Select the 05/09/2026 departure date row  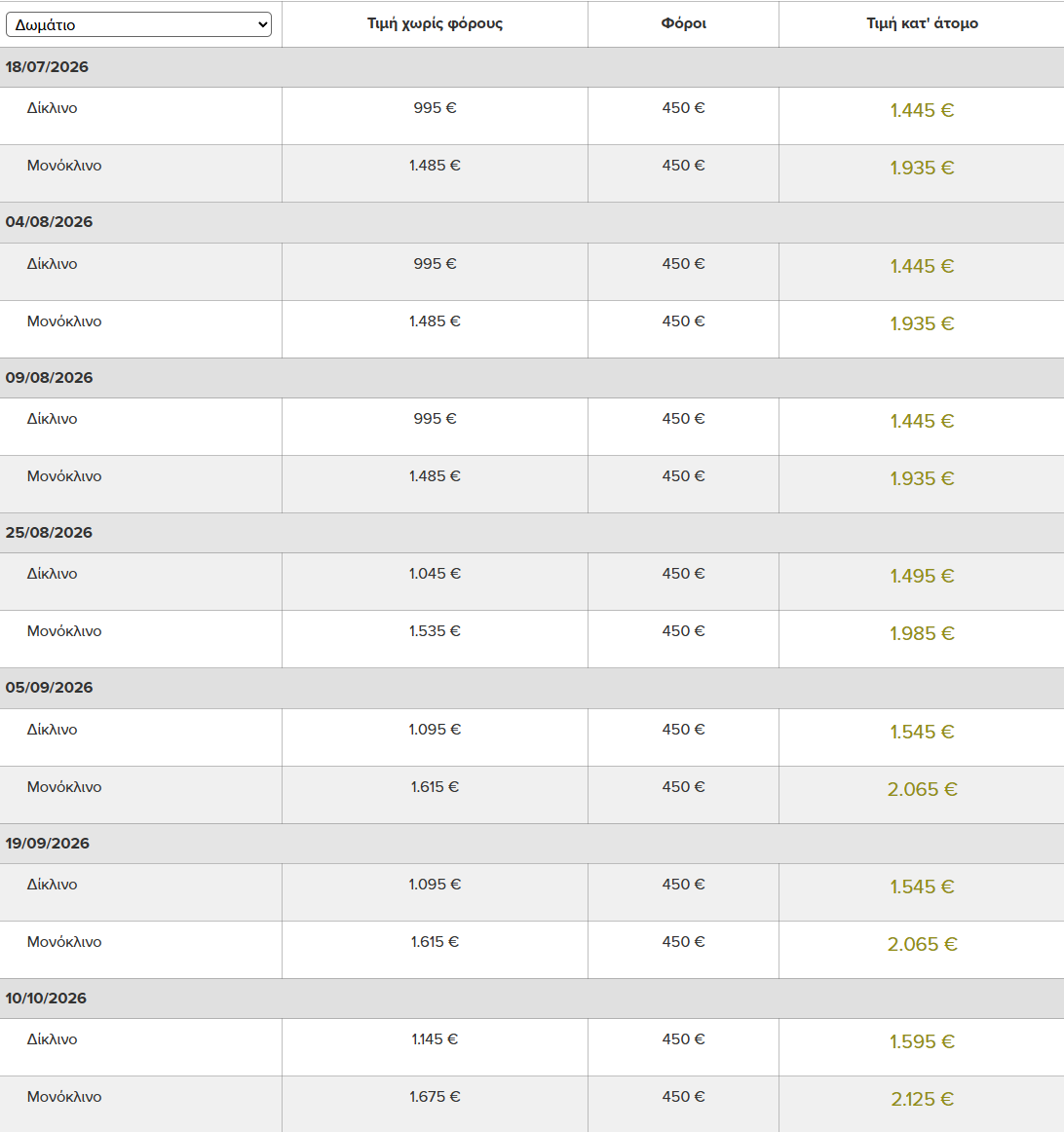pyautogui.click(x=532, y=688)
